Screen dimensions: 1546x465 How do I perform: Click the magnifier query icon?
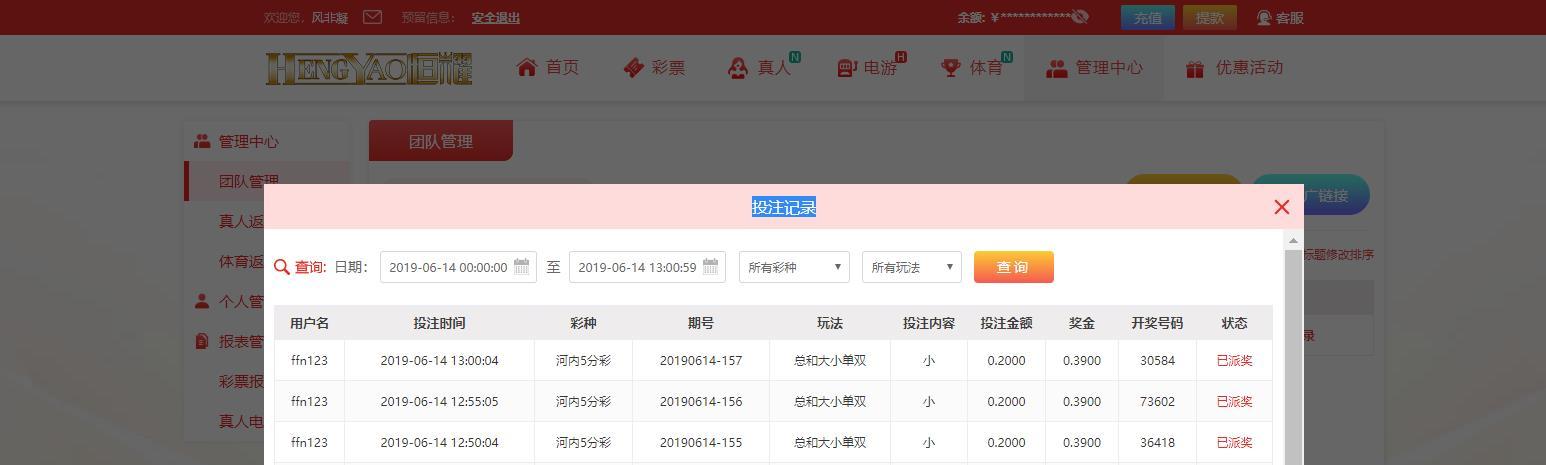click(282, 267)
